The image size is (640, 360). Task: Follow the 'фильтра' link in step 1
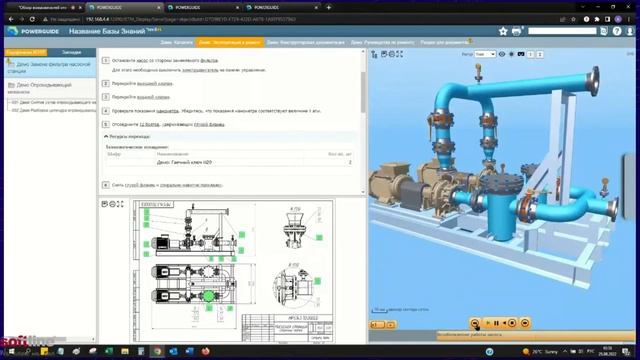(x=209, y=60)
